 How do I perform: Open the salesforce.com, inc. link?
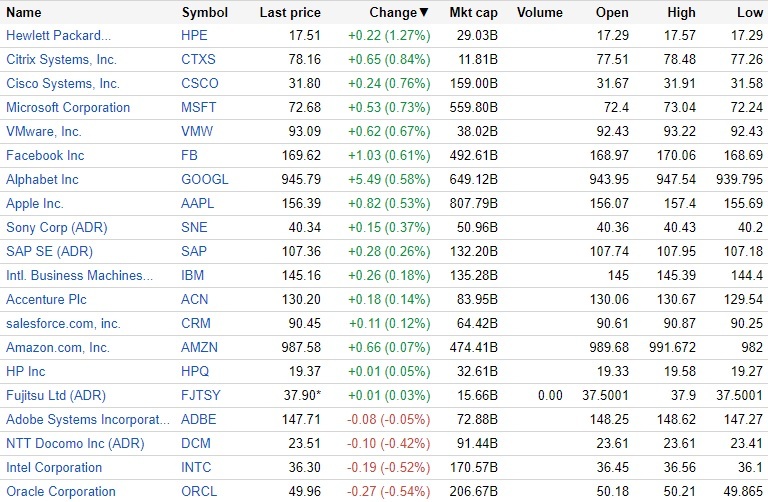tap(63, 323)
